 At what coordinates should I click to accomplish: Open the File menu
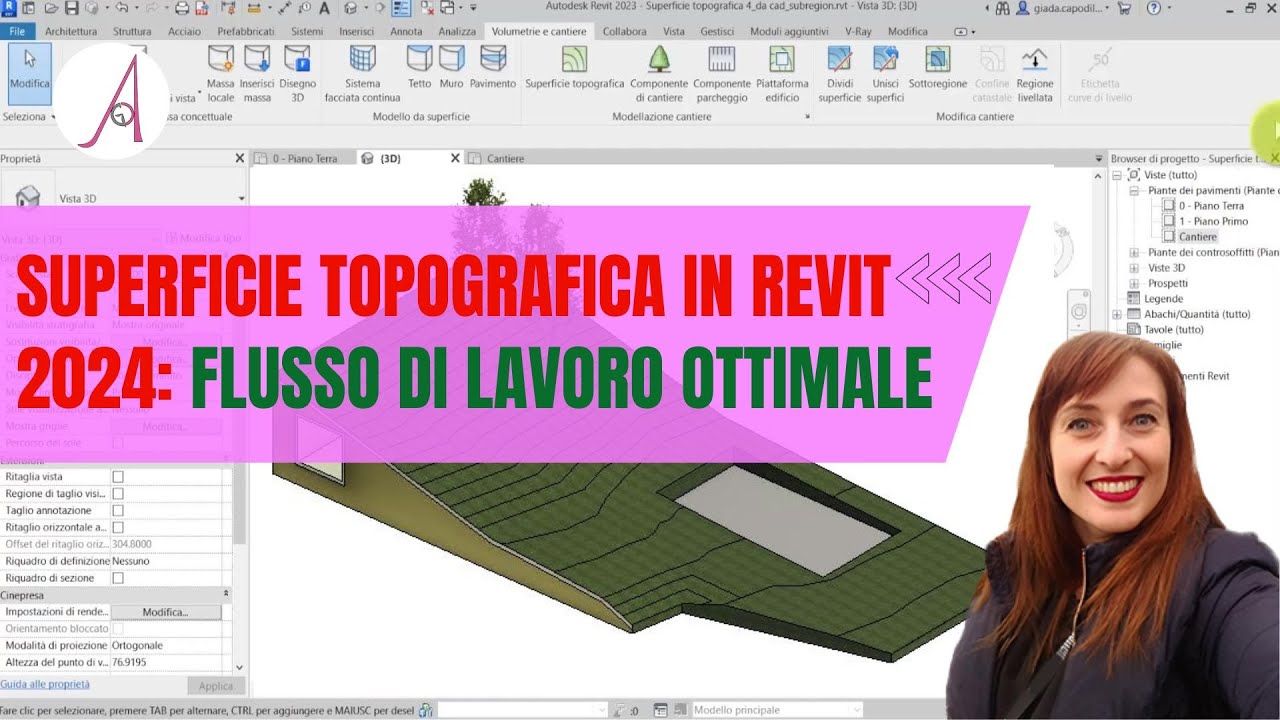[16, 31]
